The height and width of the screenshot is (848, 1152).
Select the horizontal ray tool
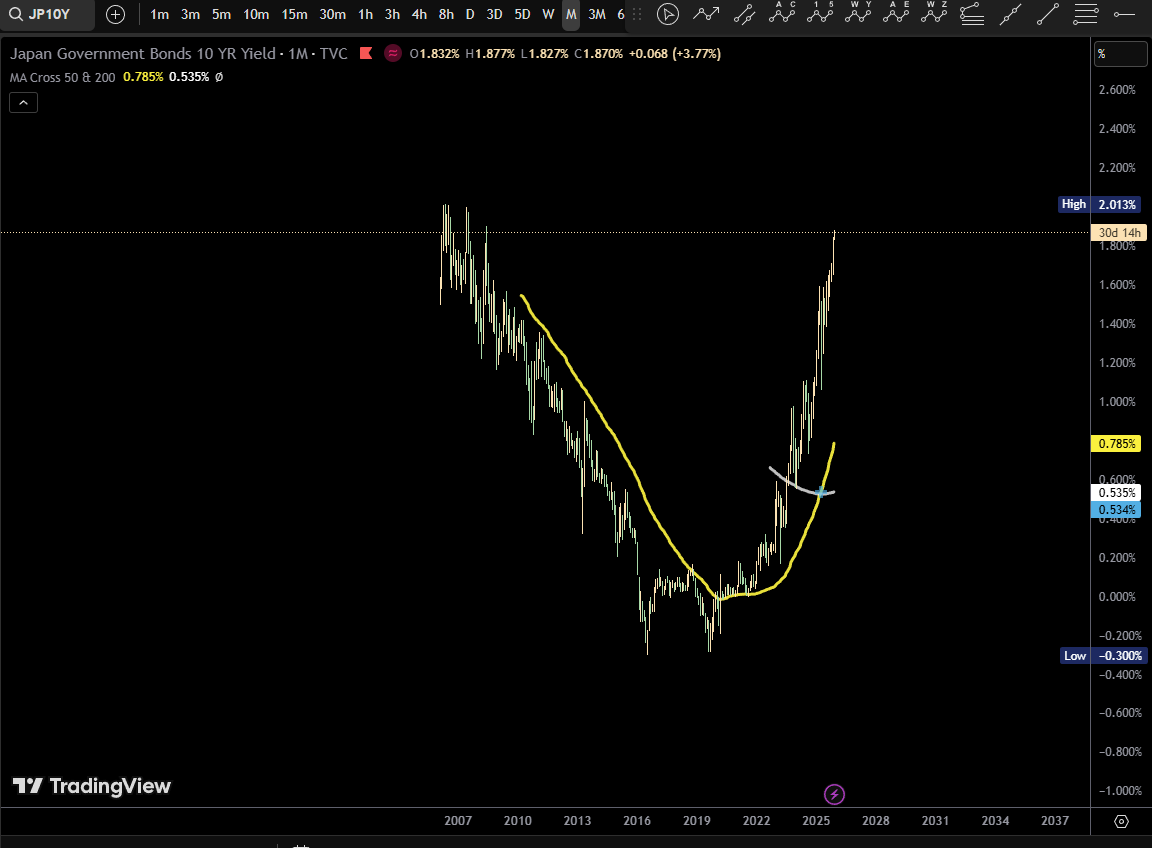(x=1124, y=14)
